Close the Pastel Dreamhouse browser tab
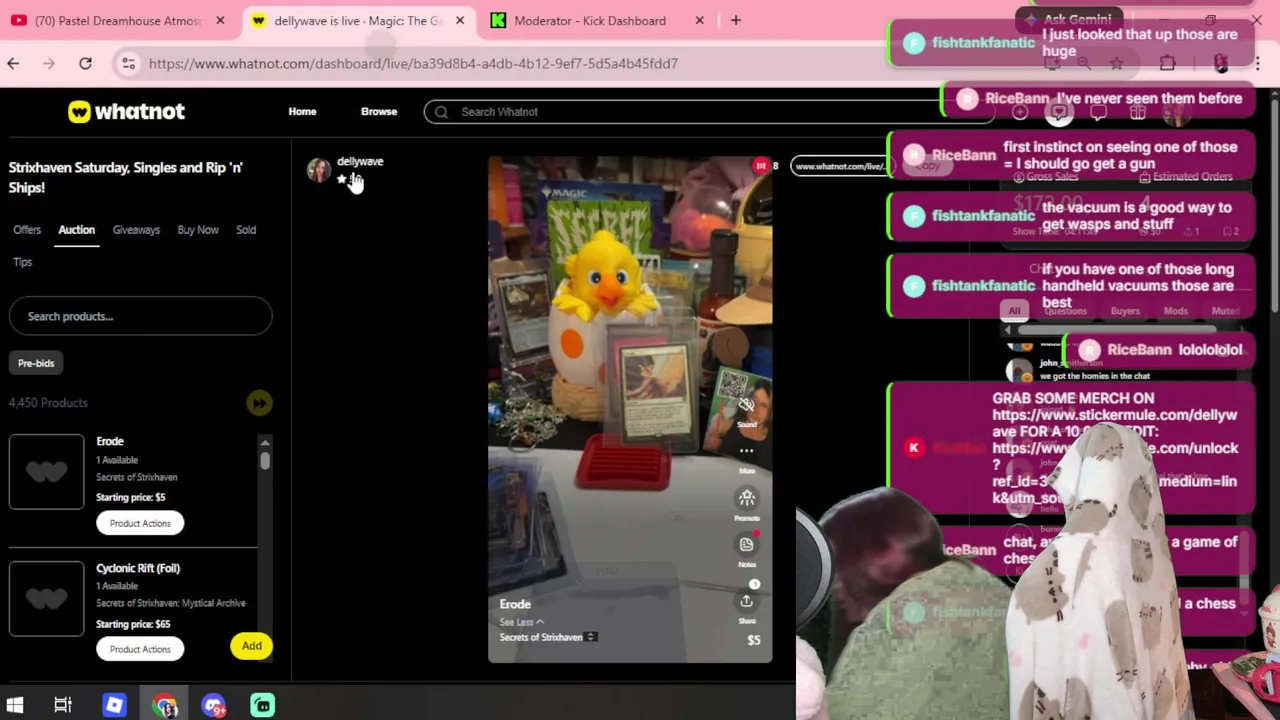Viewport: 1280px width, 720px height. [220, 20]
